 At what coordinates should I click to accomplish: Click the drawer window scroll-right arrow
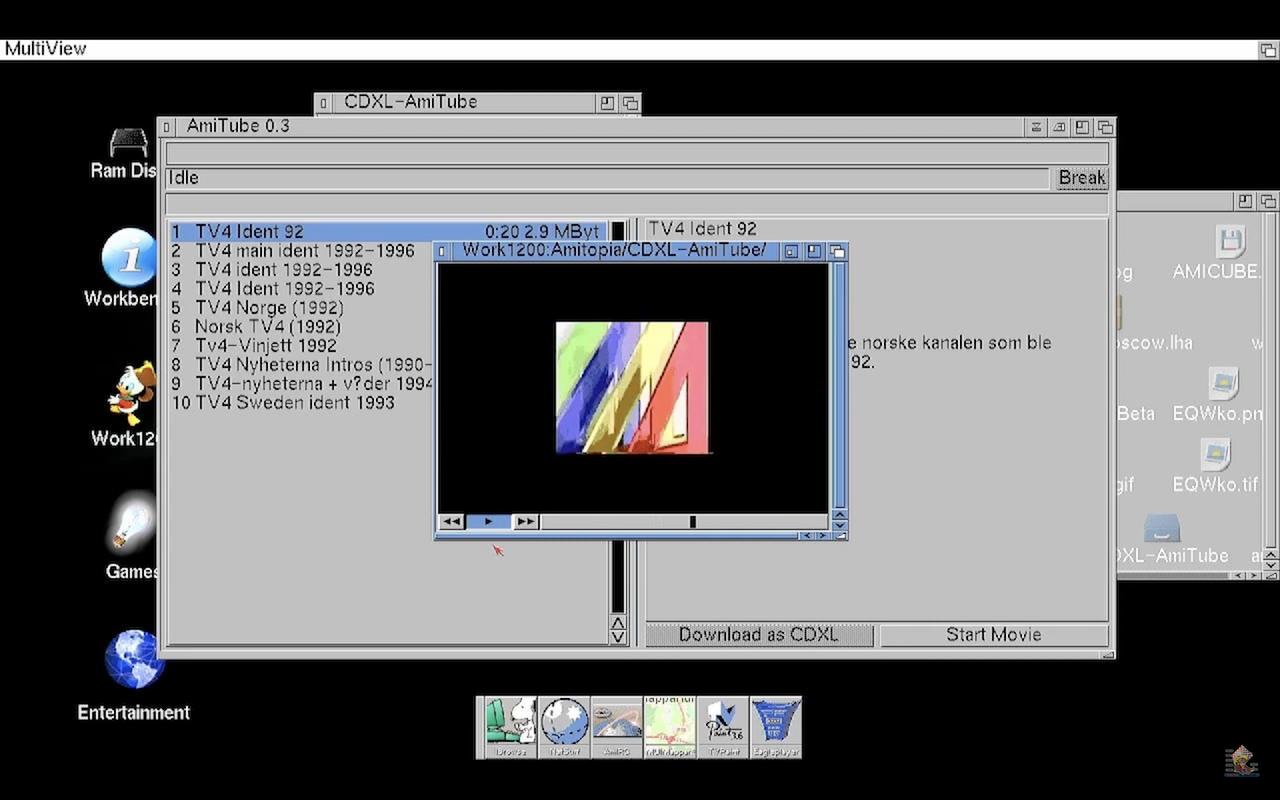pyautogui.click(x=1254, y=575)
